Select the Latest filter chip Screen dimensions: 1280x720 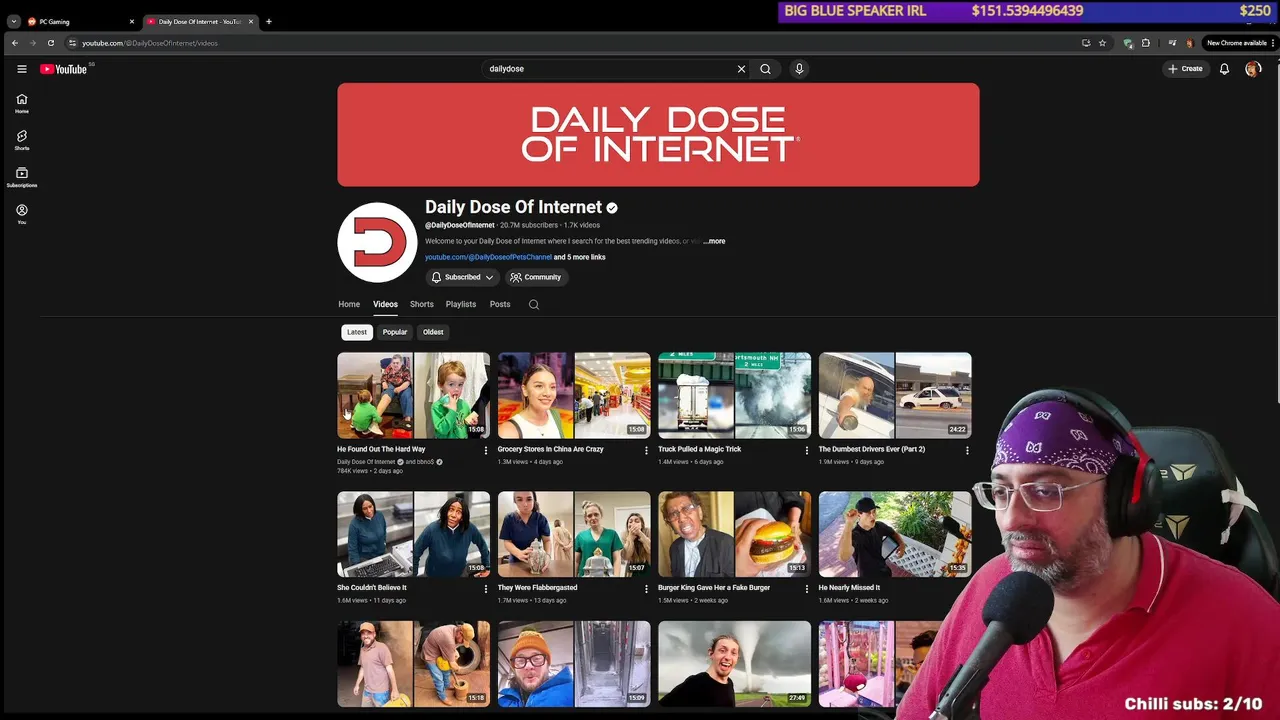[x=357, y=332]
